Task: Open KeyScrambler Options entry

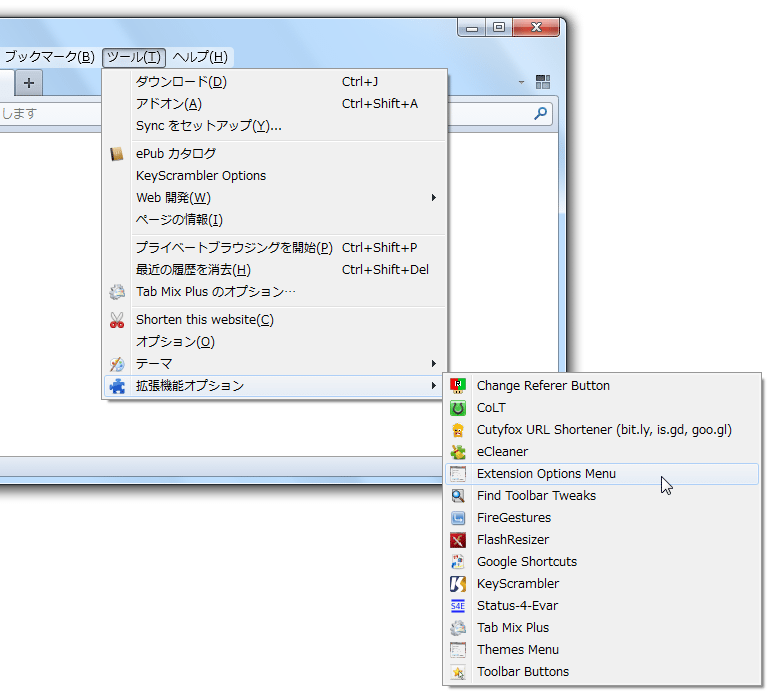Action: click(x=275, y=176)
